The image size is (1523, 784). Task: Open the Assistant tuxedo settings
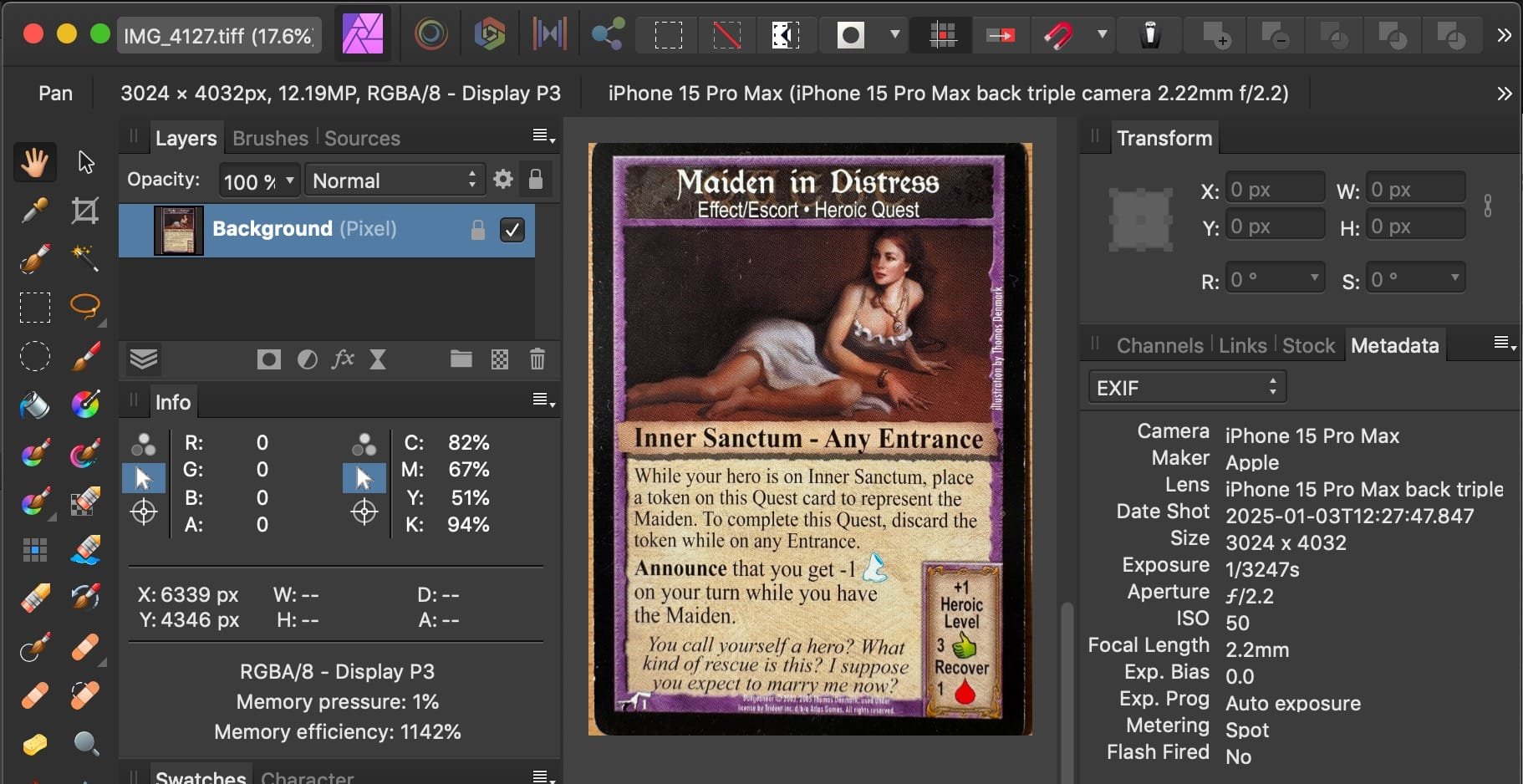tap(1150, 35)
